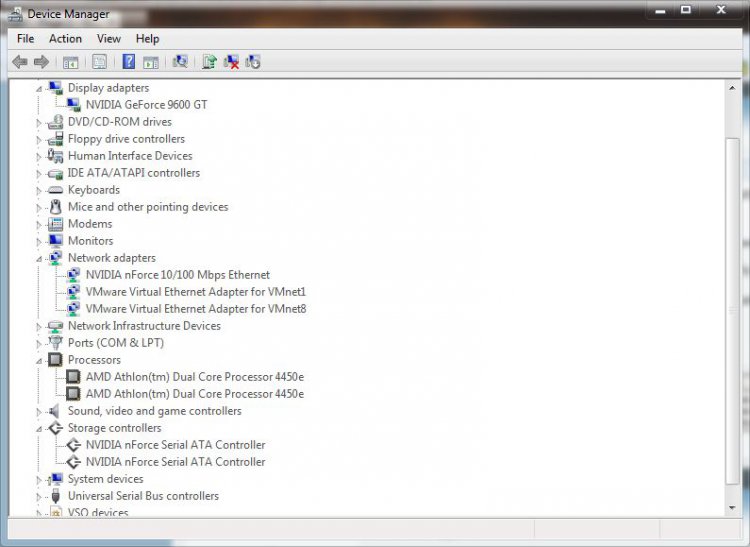This screenshot has width=750, height=547.
Task: Click the Disable device icon with down arrow
Action: pyautogui.click(x=253, y=62)
